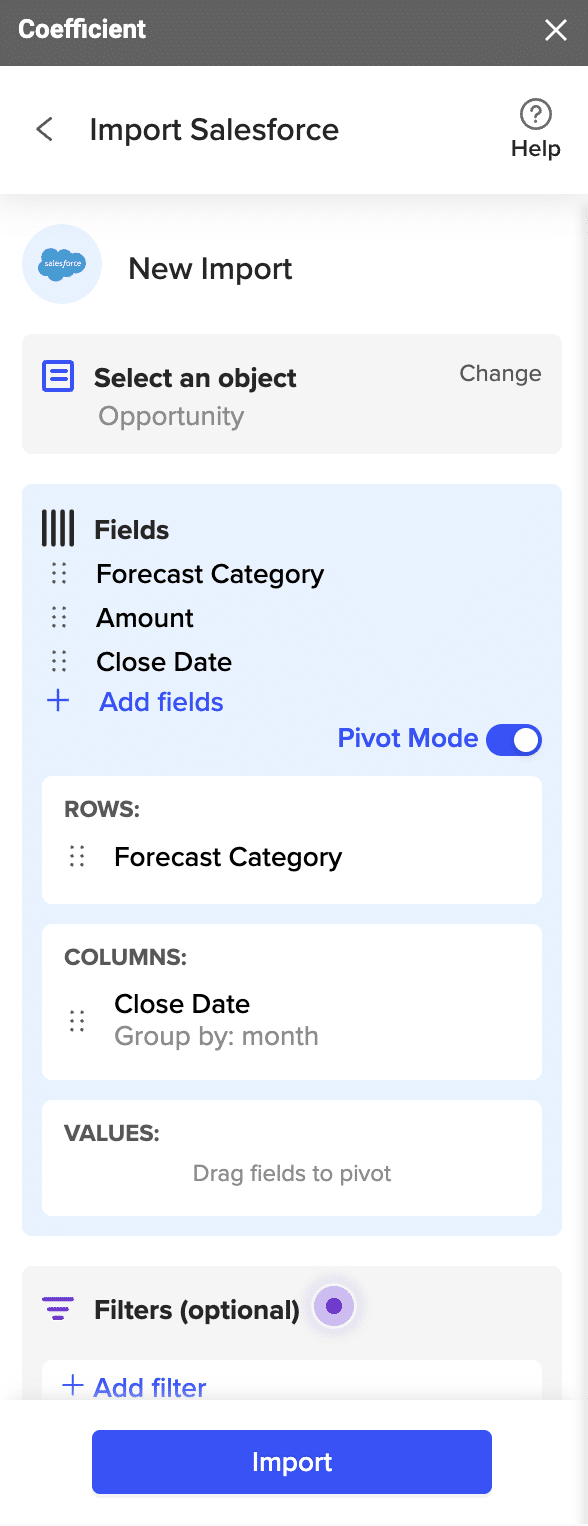Click the Filters funnel icon
This screenshot has width=588, height=1526.
tap(58, 1308)
